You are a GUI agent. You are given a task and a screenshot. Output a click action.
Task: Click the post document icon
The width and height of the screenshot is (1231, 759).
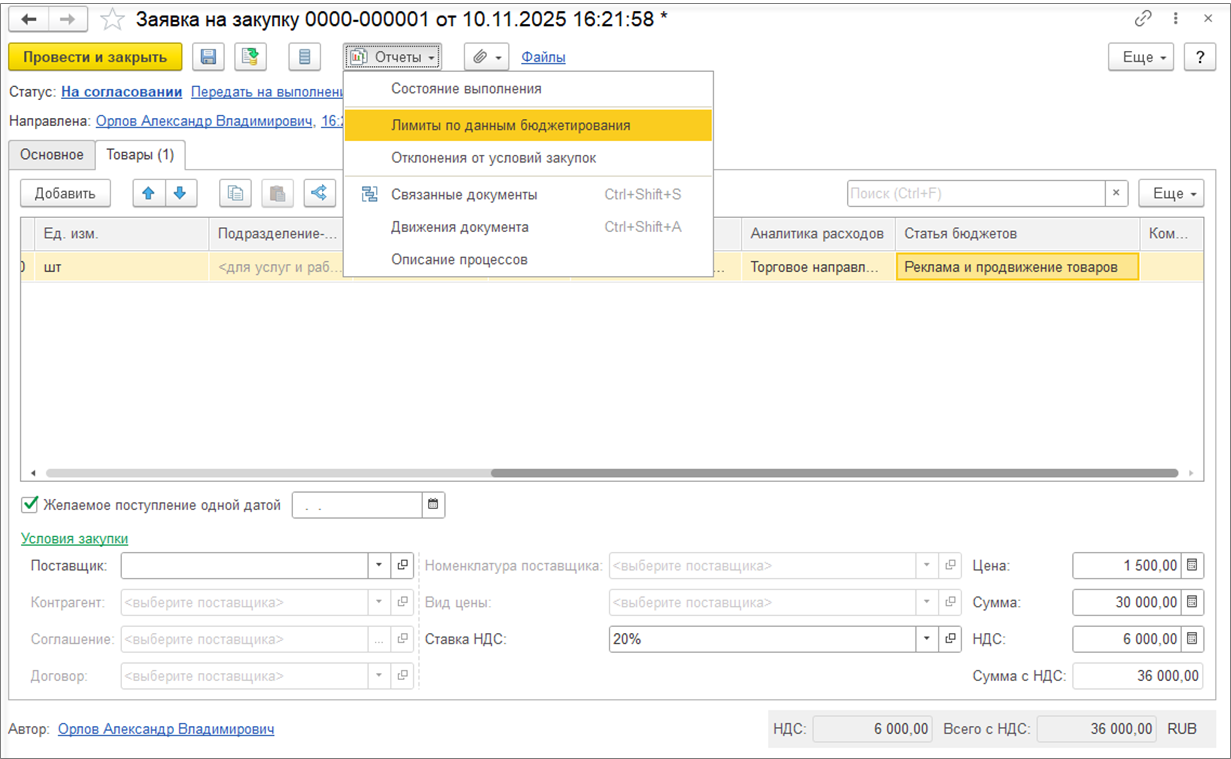(x=250, y=57)
